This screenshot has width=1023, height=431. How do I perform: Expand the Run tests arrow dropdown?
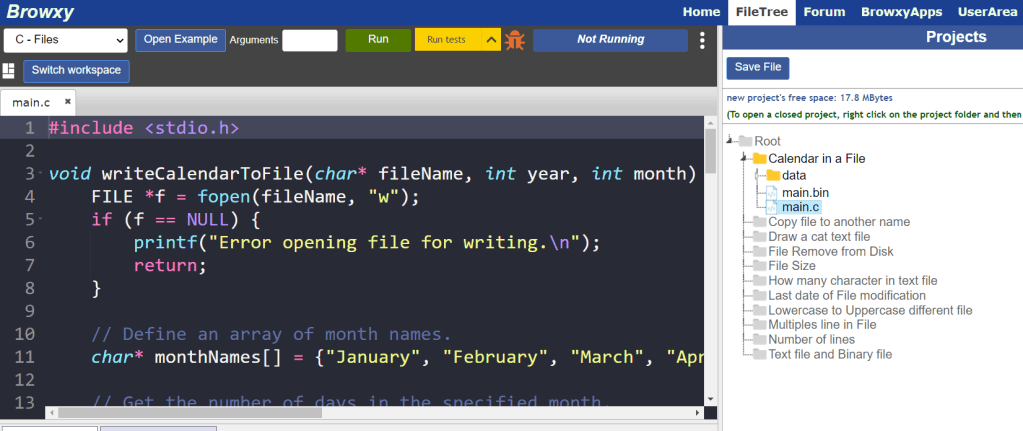click(x=490, y=40)
